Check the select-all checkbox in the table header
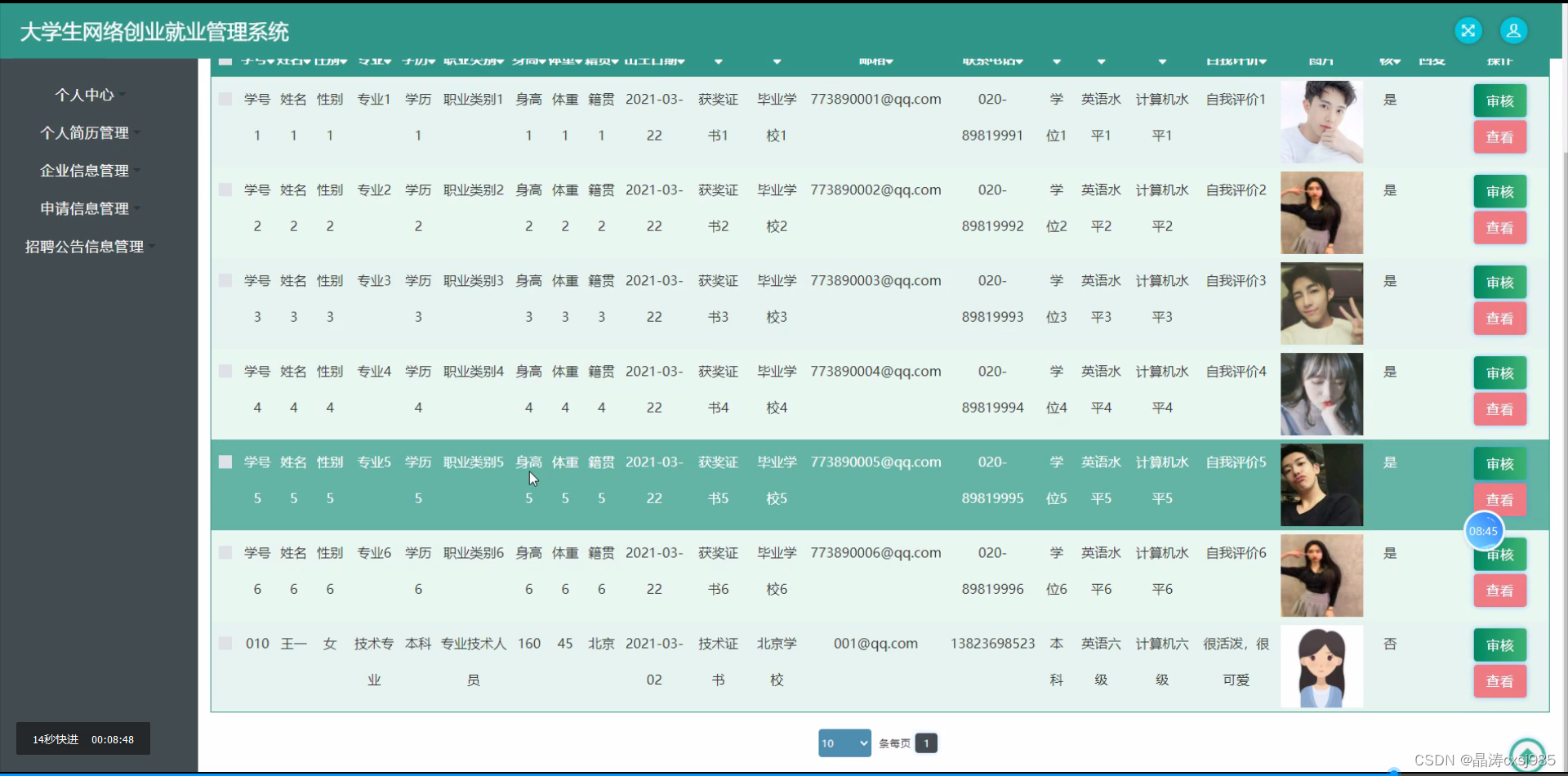This screenshot has height=776, width=1568. click(x=225, y=60)
